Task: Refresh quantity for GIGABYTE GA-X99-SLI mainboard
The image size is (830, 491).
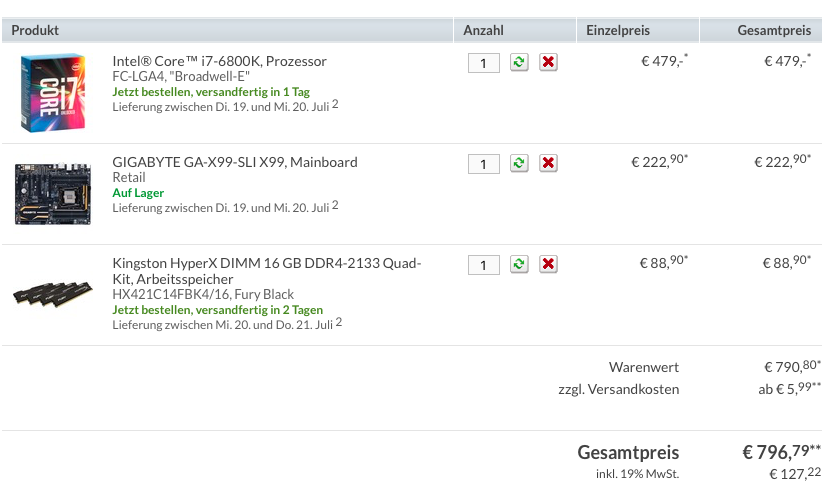Action: tap(519, 163)
